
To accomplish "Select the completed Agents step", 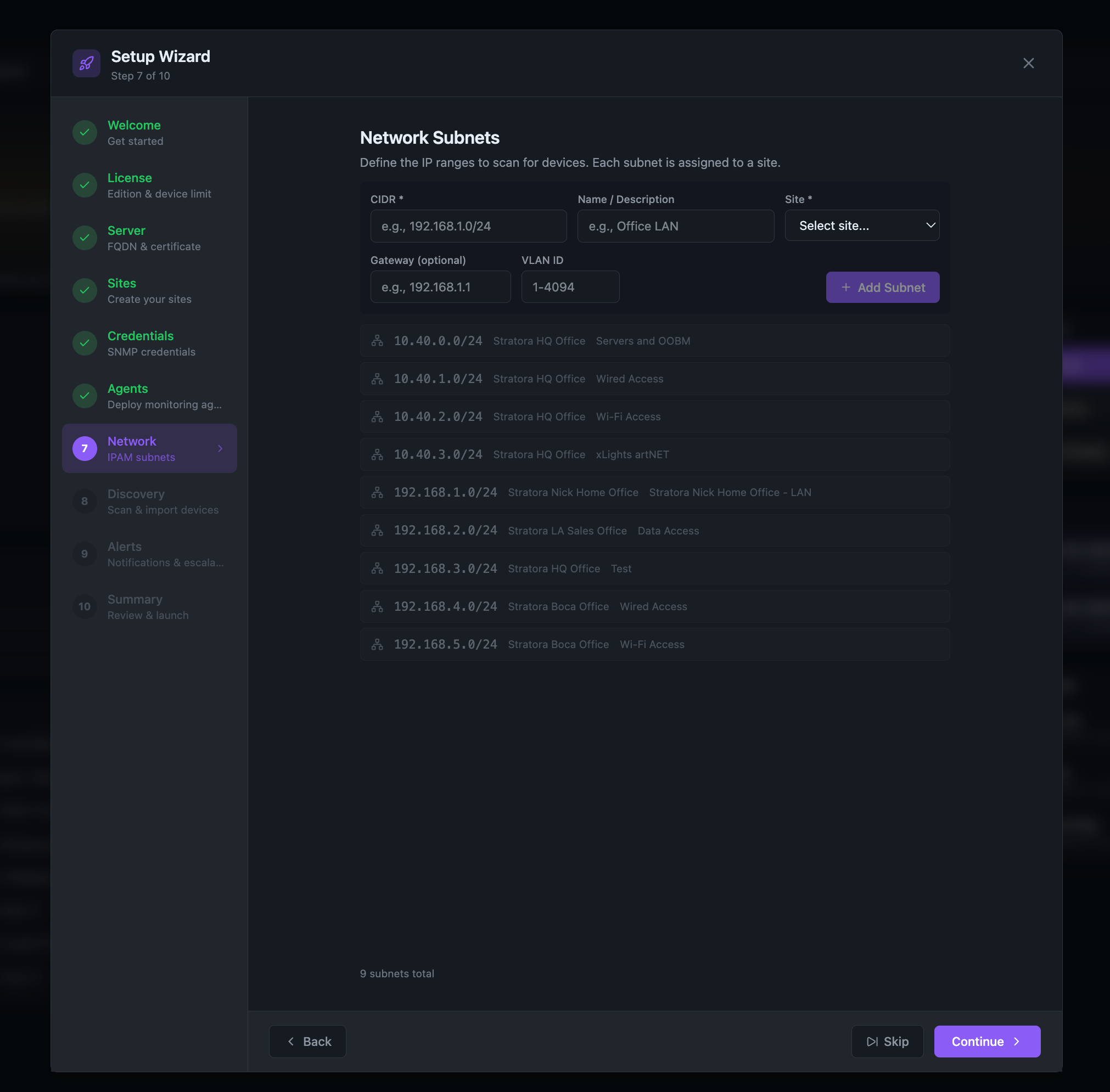I will click(149, 396).
